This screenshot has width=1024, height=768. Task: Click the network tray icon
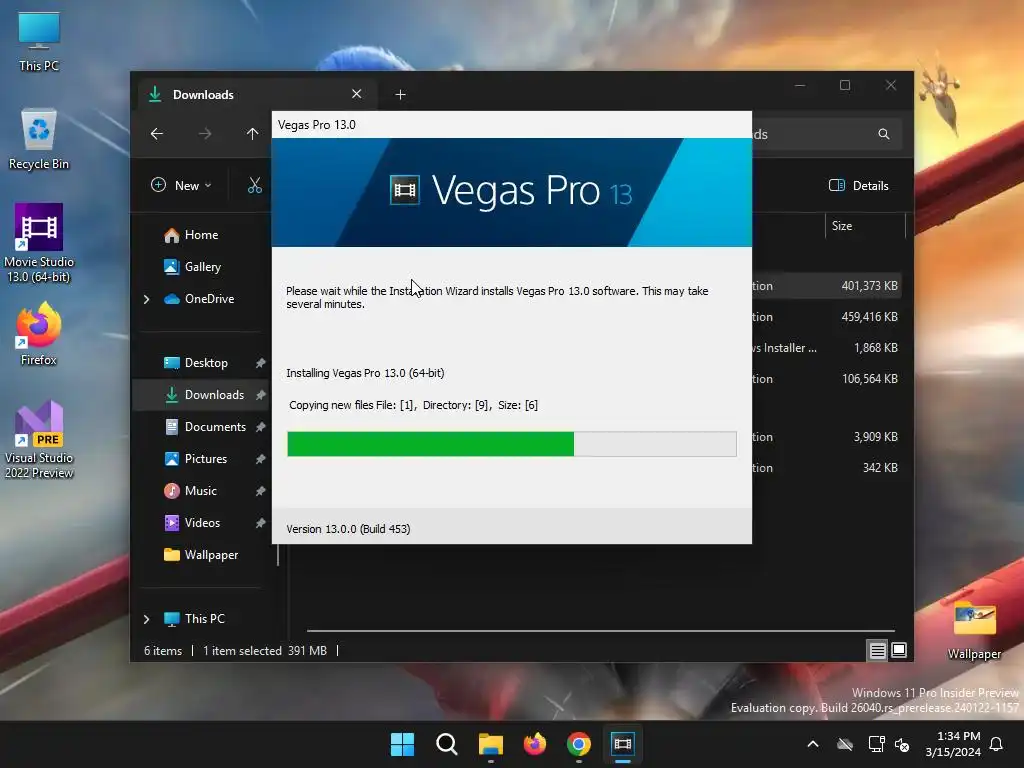pyautogui.click(x=876, y=744)
